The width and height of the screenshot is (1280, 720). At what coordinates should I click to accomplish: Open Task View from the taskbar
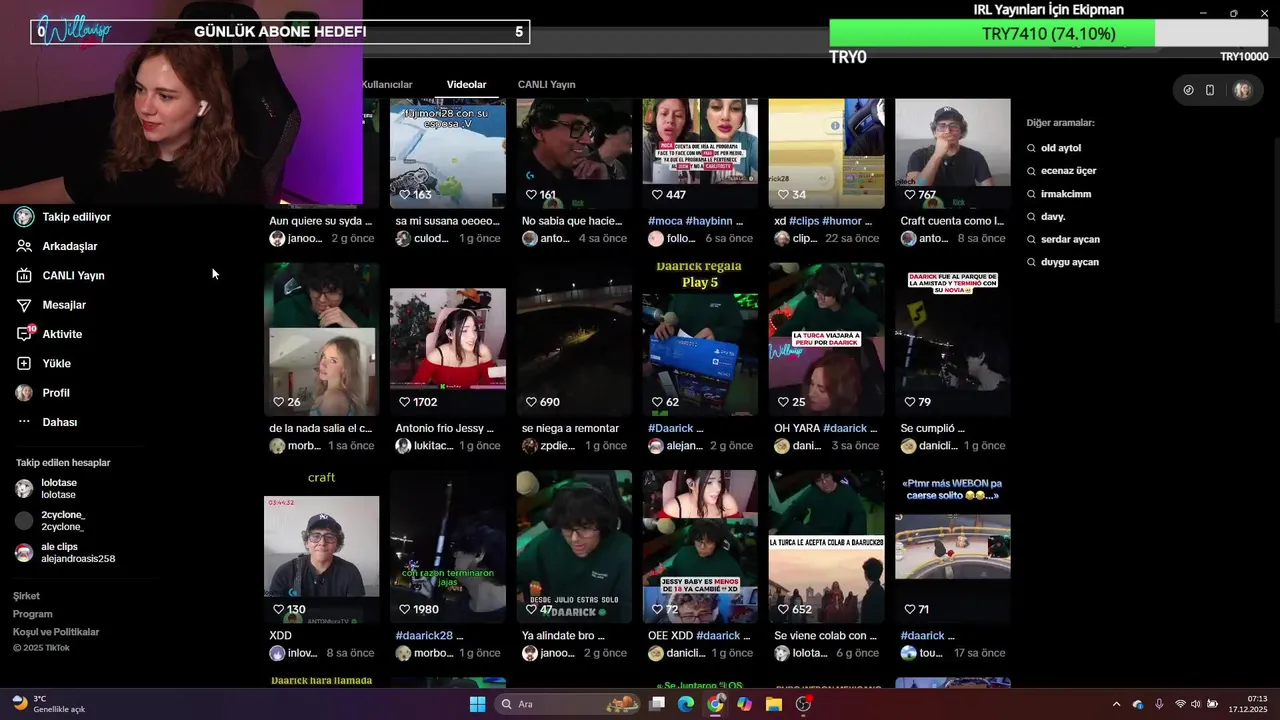657,704
